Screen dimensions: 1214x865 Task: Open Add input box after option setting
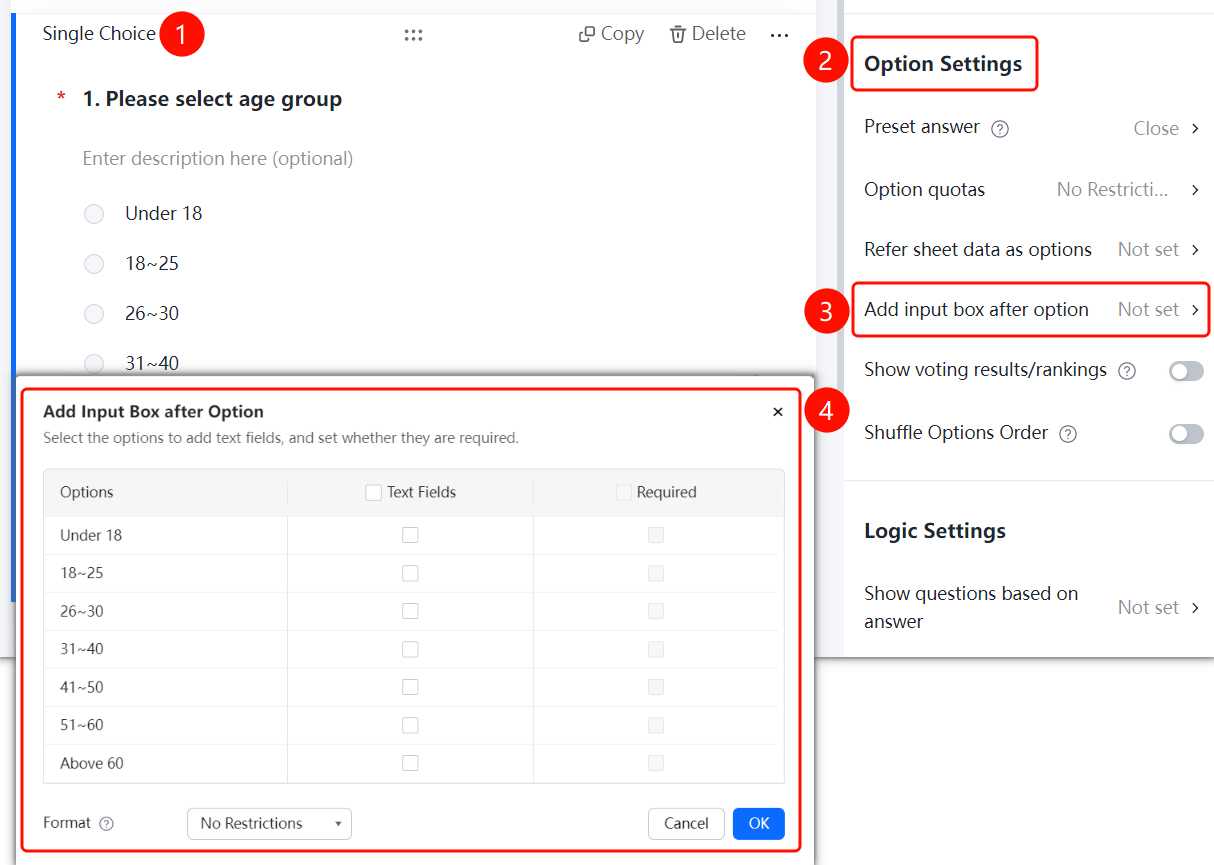point(1031,310)
